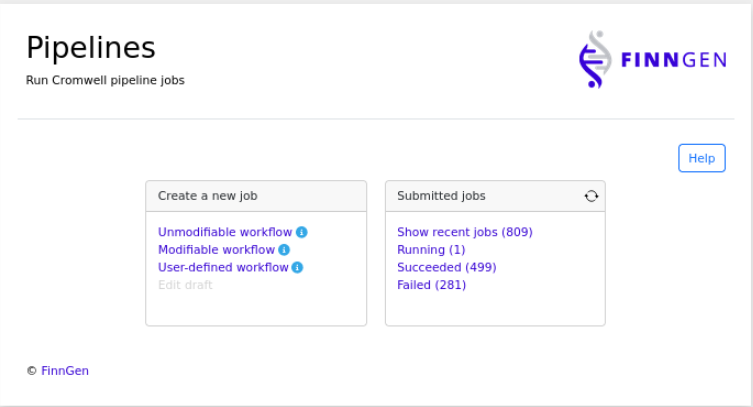View Running (1) jobs

click(431, 250)
